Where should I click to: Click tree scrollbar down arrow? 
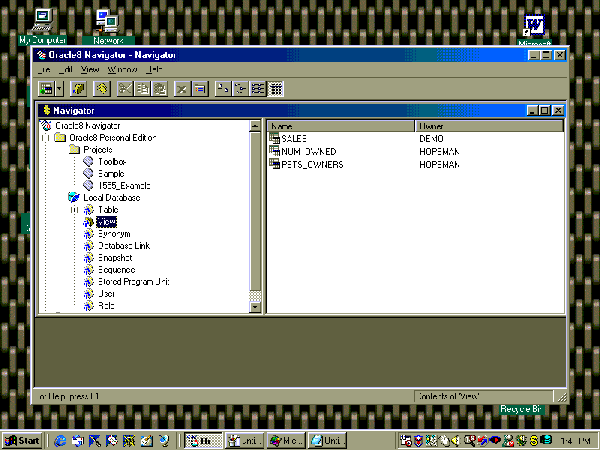point(255,307)
